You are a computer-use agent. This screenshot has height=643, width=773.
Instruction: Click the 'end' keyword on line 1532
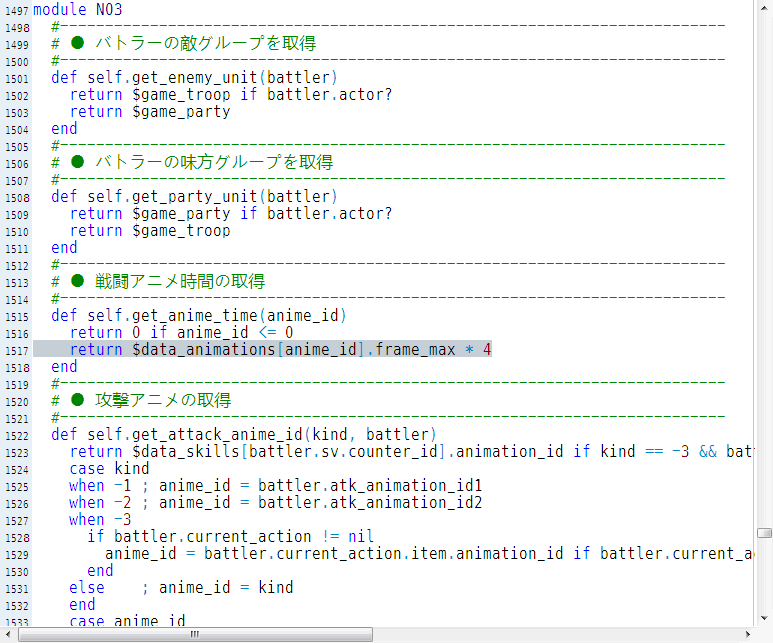click(82, 605)
